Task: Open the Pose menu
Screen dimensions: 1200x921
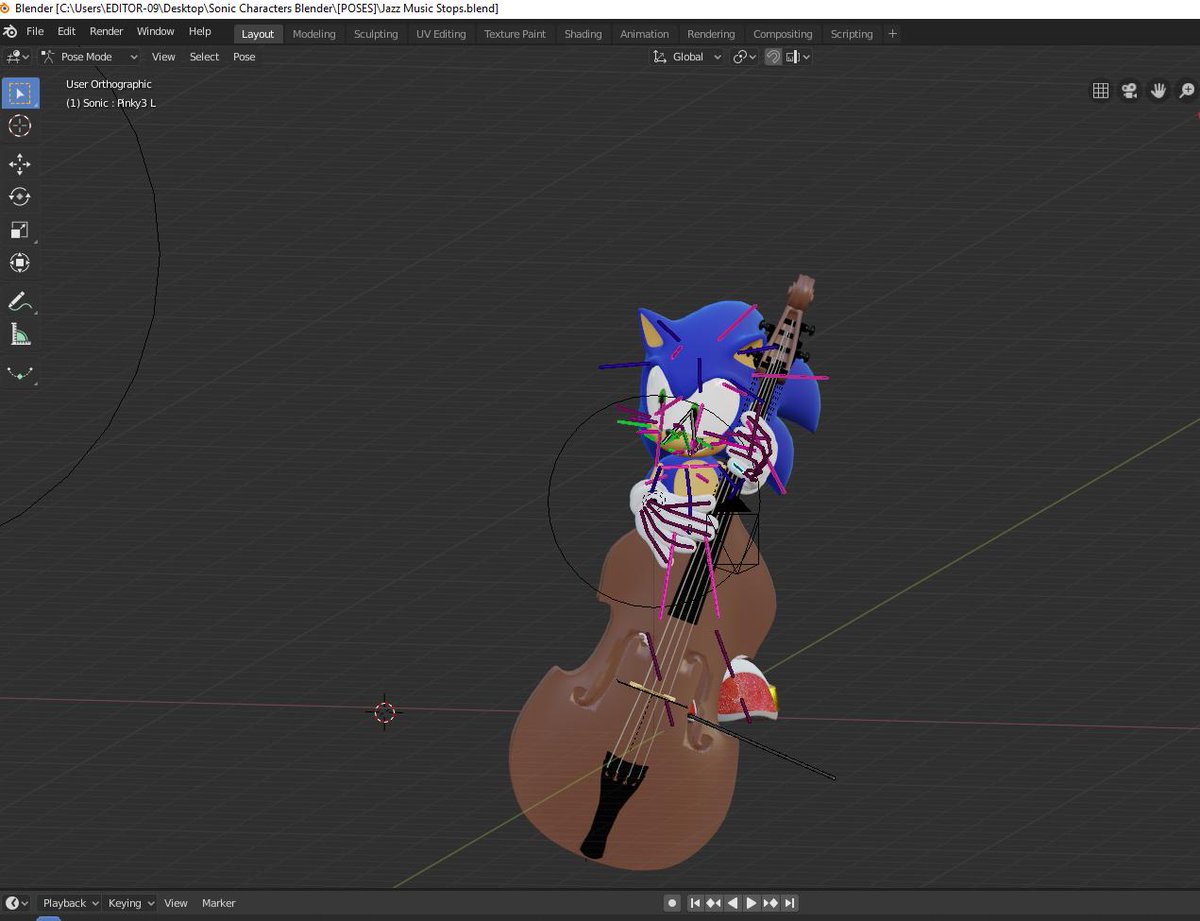Action: 244,57
